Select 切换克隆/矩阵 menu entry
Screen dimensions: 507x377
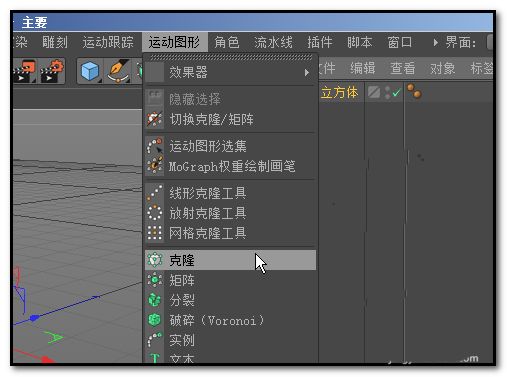pyautogui.click(x=230, y=119)
